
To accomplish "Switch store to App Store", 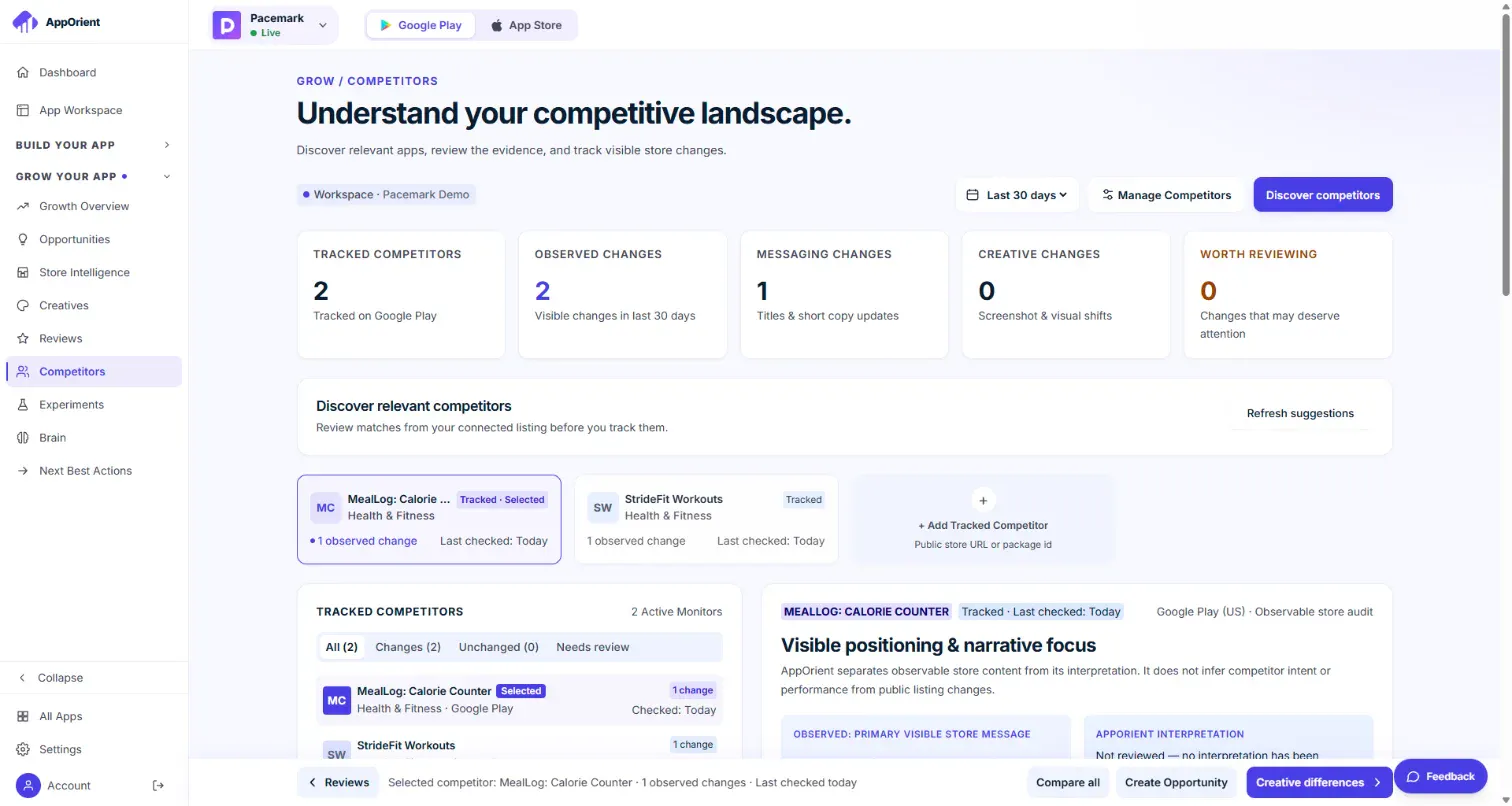I will coord(526,25).
